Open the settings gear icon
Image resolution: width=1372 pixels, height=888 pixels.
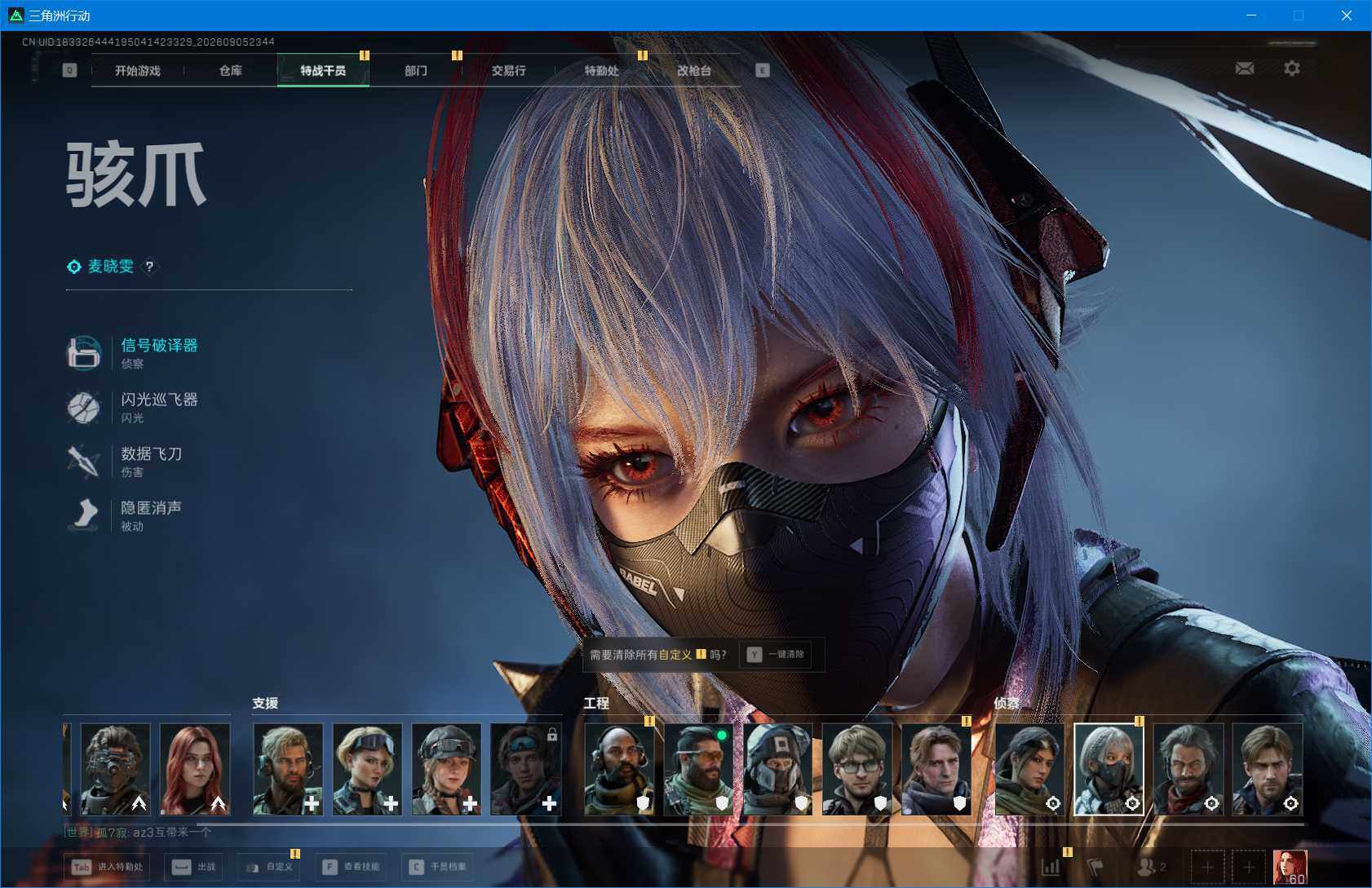click(1292, 68)
